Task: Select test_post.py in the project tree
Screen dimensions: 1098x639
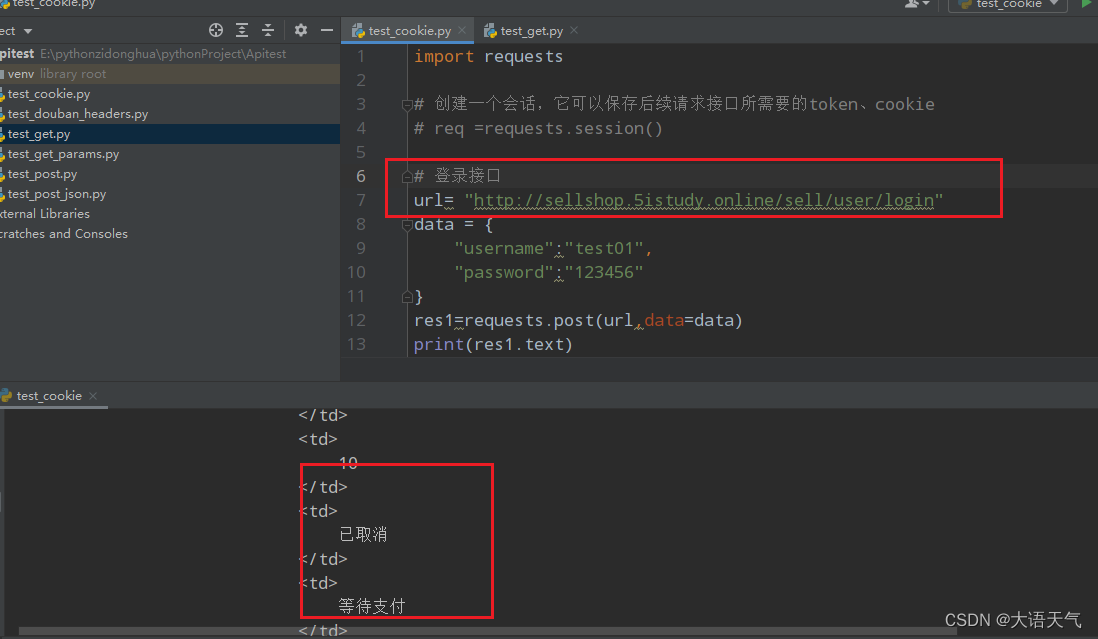Action: (x=42, y=173)
